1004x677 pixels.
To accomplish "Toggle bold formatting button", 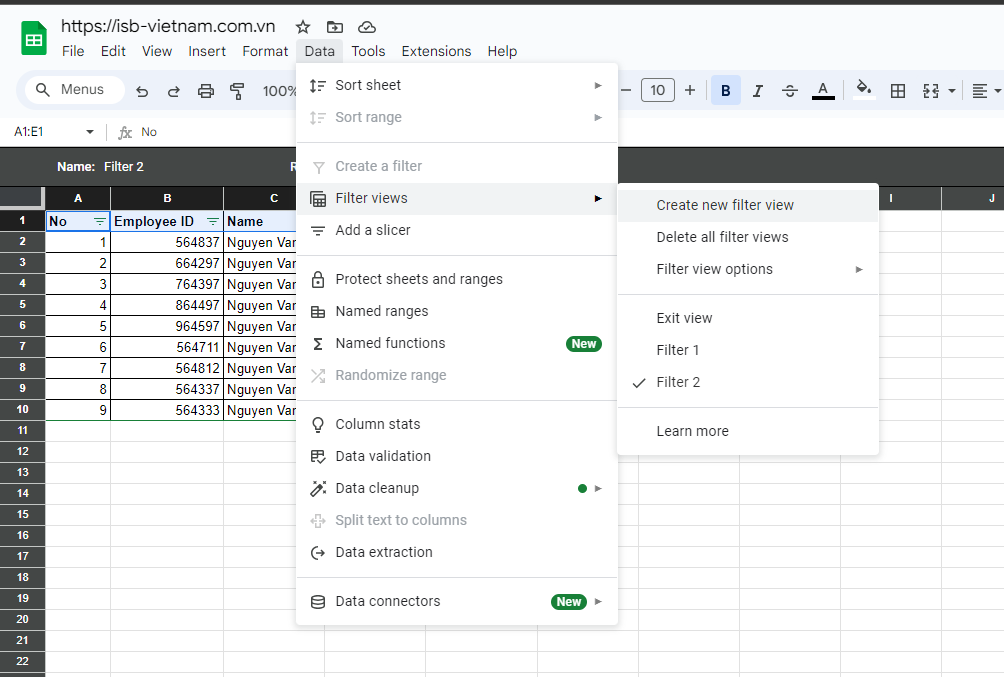I will pos(726,91).
